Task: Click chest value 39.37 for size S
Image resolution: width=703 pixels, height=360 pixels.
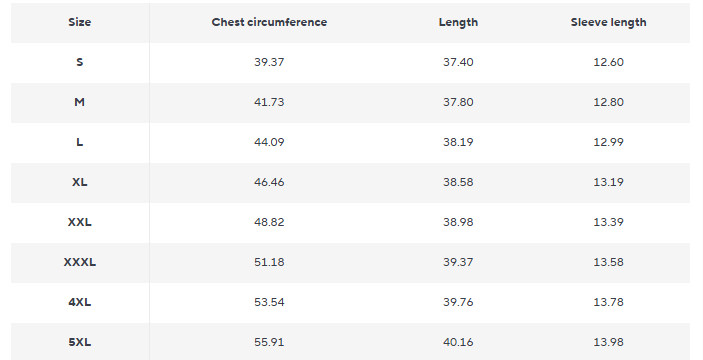Action: coord(269,62)
